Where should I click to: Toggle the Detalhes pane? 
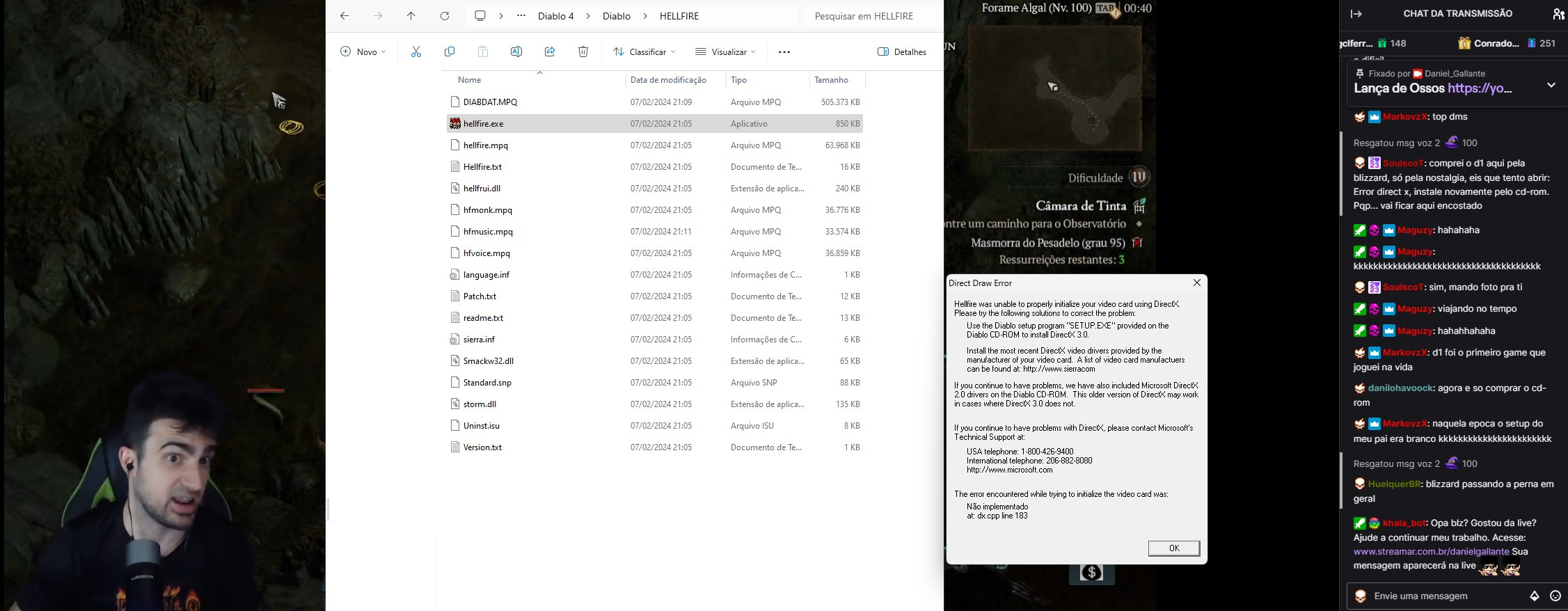pyautogui.click(x=902, y=51)
